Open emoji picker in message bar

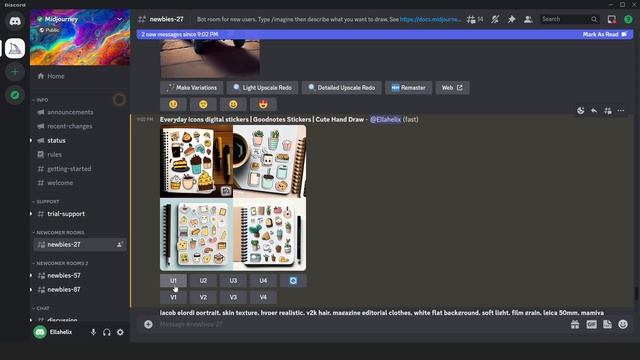click(x=623, y=324)
